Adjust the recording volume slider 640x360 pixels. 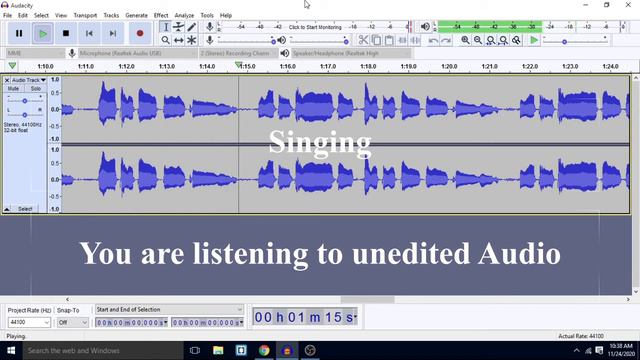pos(246,40)
